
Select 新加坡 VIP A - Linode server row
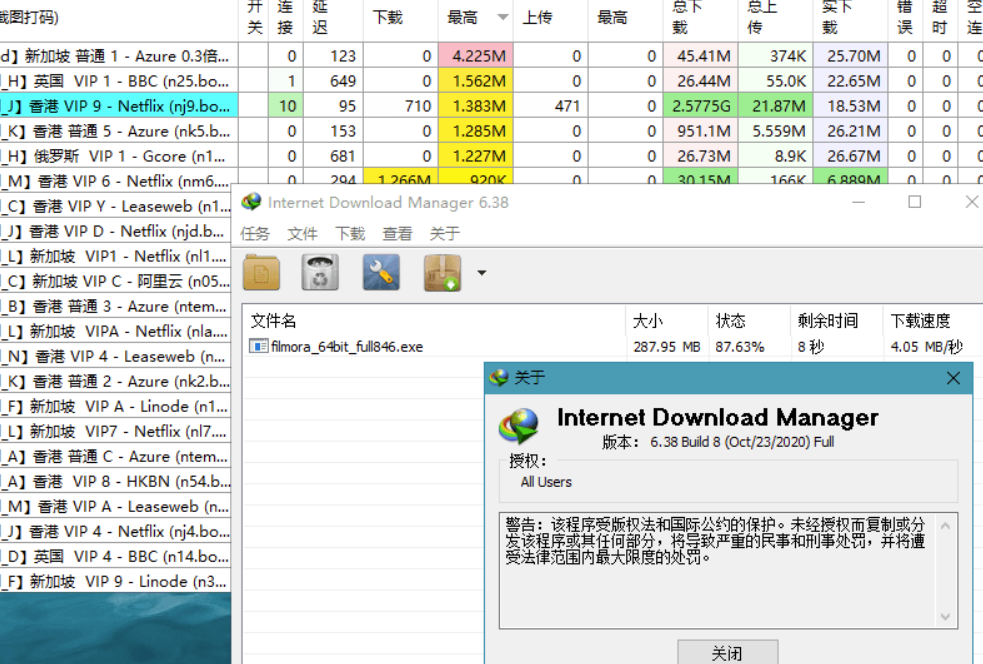click(115, 406)
